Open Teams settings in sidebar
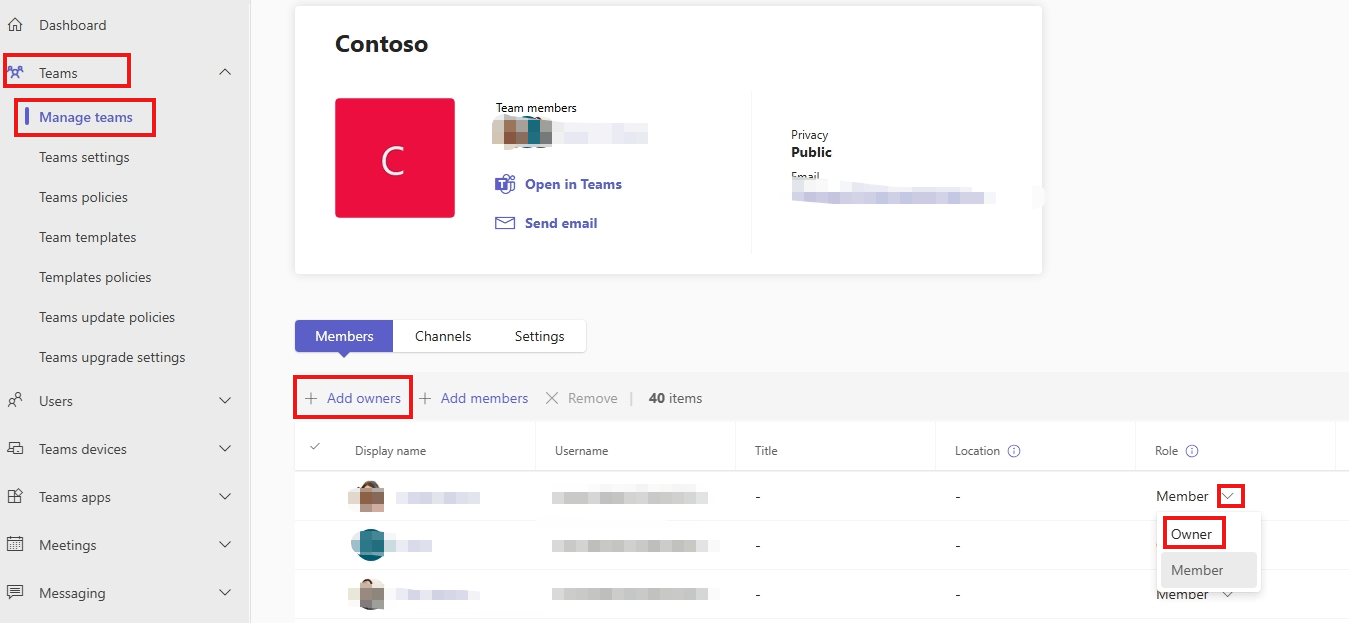The image size is (1349, 623). pyautogui.click(x=84, y=157)
